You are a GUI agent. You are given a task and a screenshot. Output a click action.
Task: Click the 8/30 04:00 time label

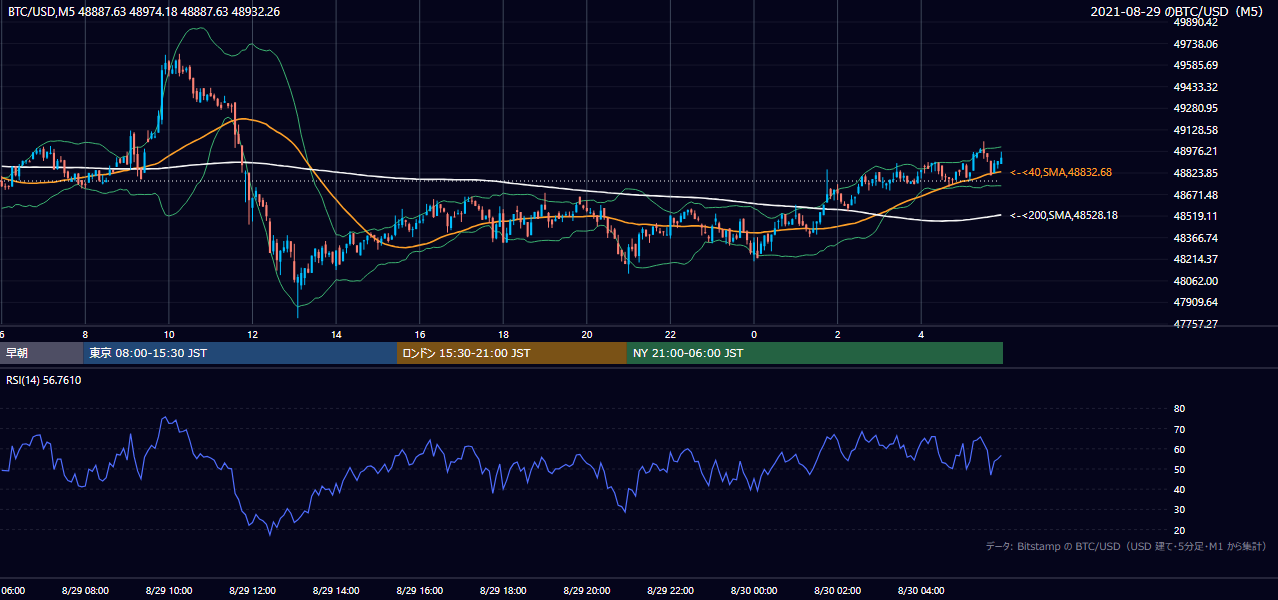[x=921, y=591]
